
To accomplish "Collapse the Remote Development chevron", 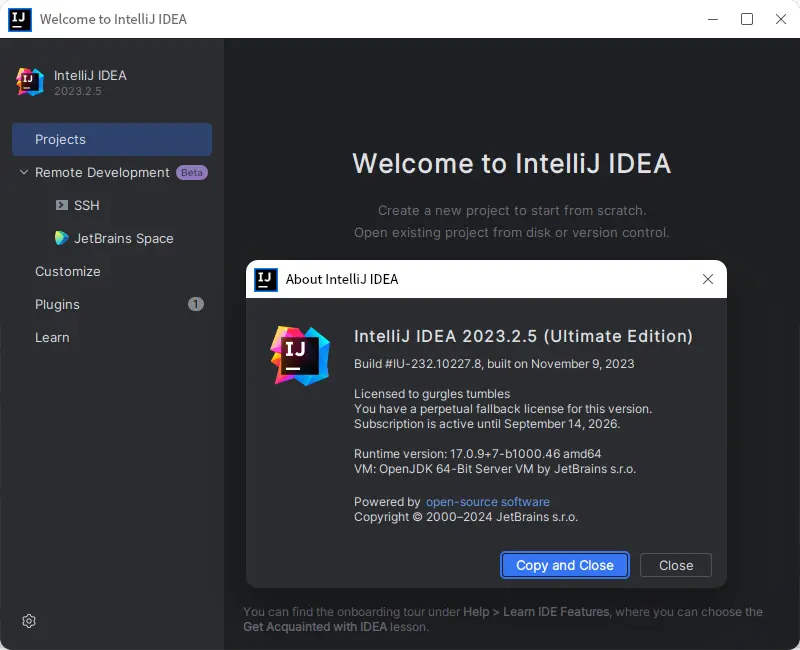I will coord(24,172).
